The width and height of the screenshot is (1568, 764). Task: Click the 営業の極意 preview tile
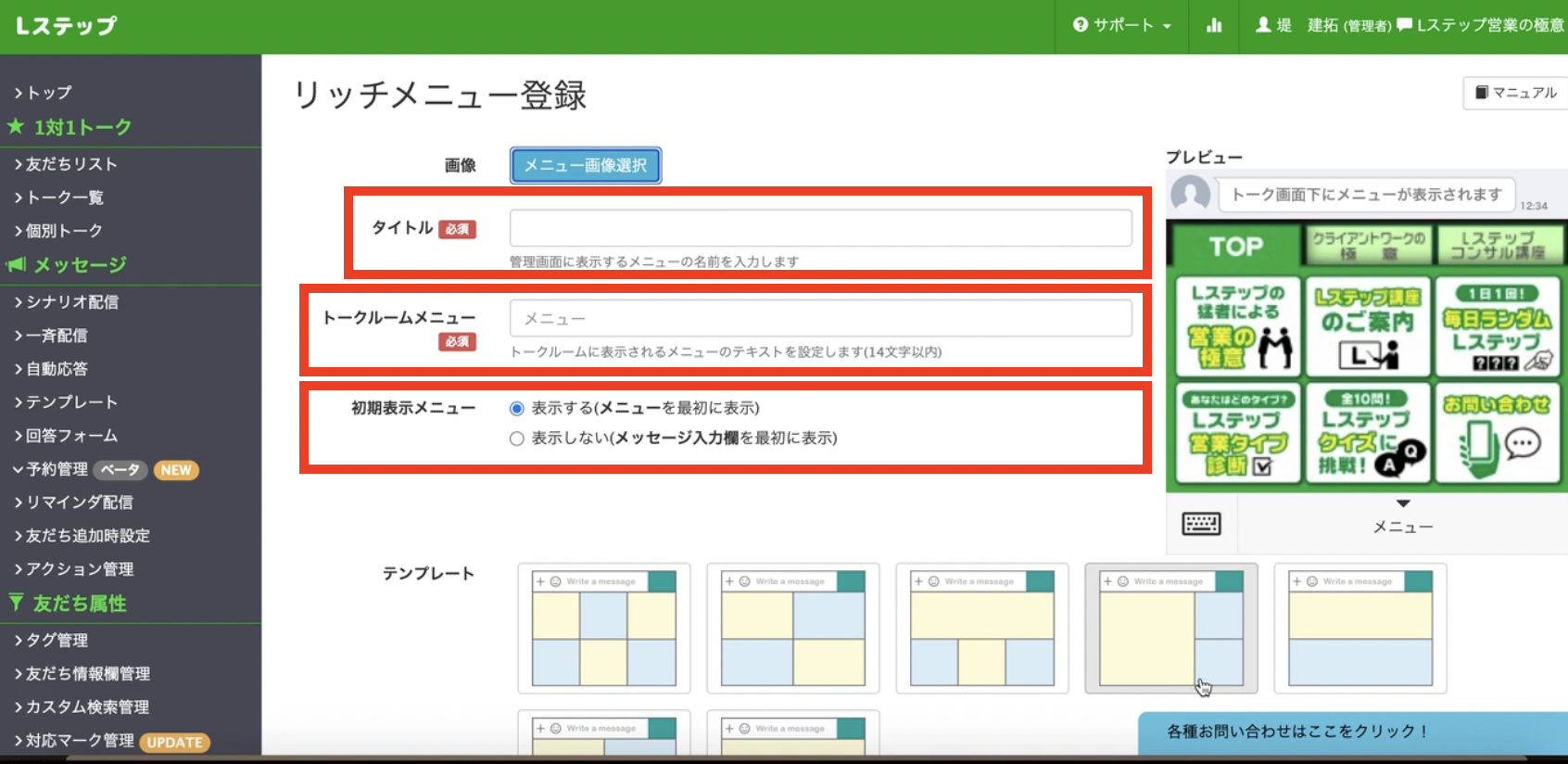pos(1237,326)
